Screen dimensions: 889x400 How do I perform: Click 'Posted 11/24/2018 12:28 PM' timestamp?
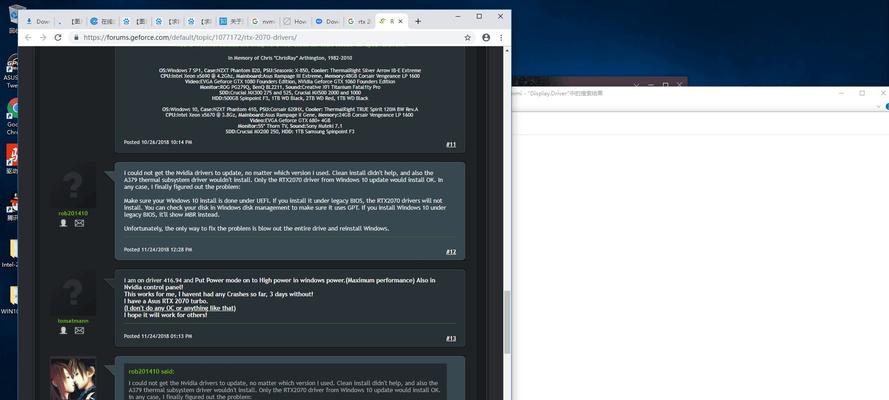coord(158,249)
